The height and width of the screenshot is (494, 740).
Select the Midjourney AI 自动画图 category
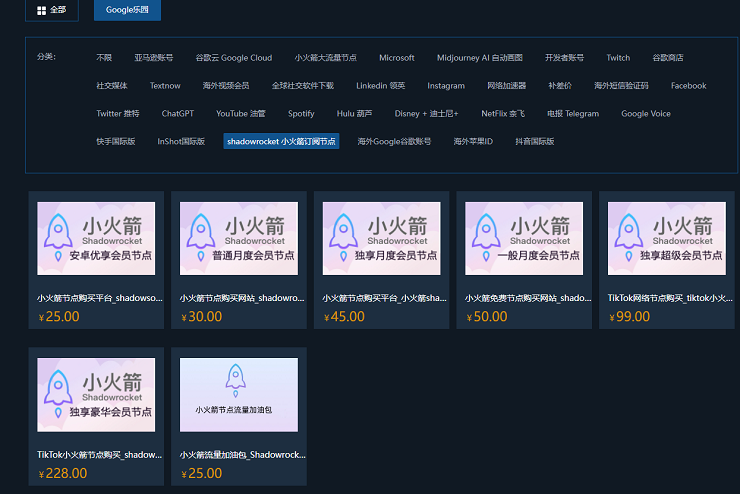tap(480, 58)
